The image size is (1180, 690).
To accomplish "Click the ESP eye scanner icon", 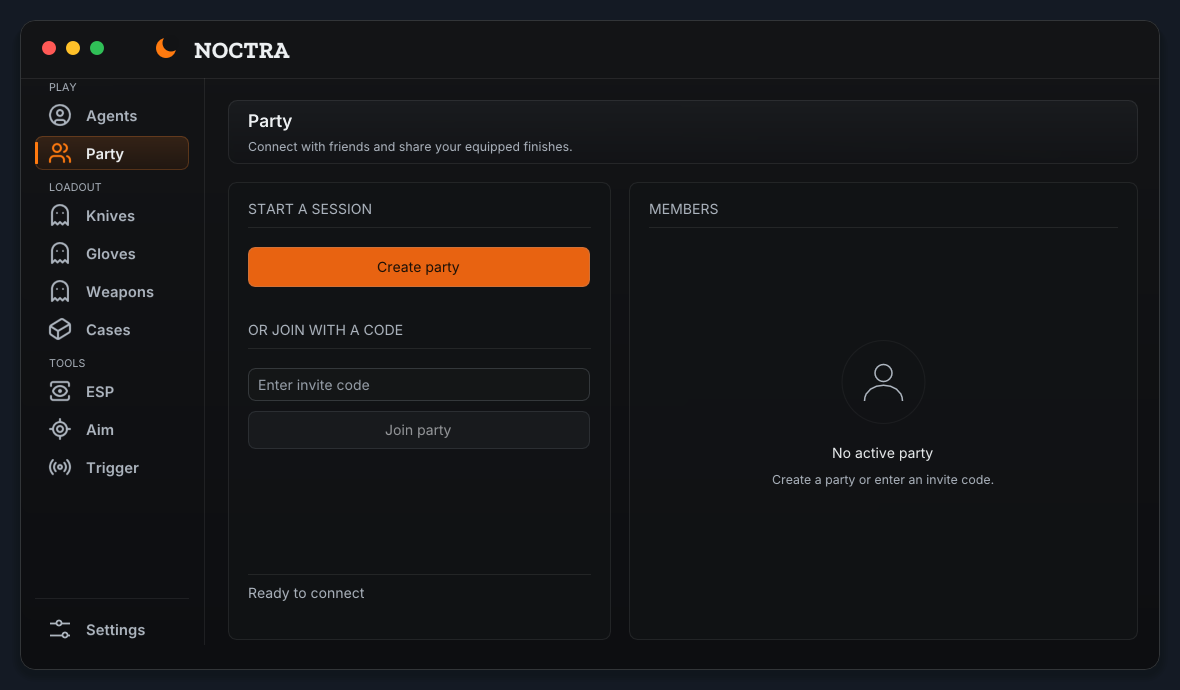I will (60, 391).
